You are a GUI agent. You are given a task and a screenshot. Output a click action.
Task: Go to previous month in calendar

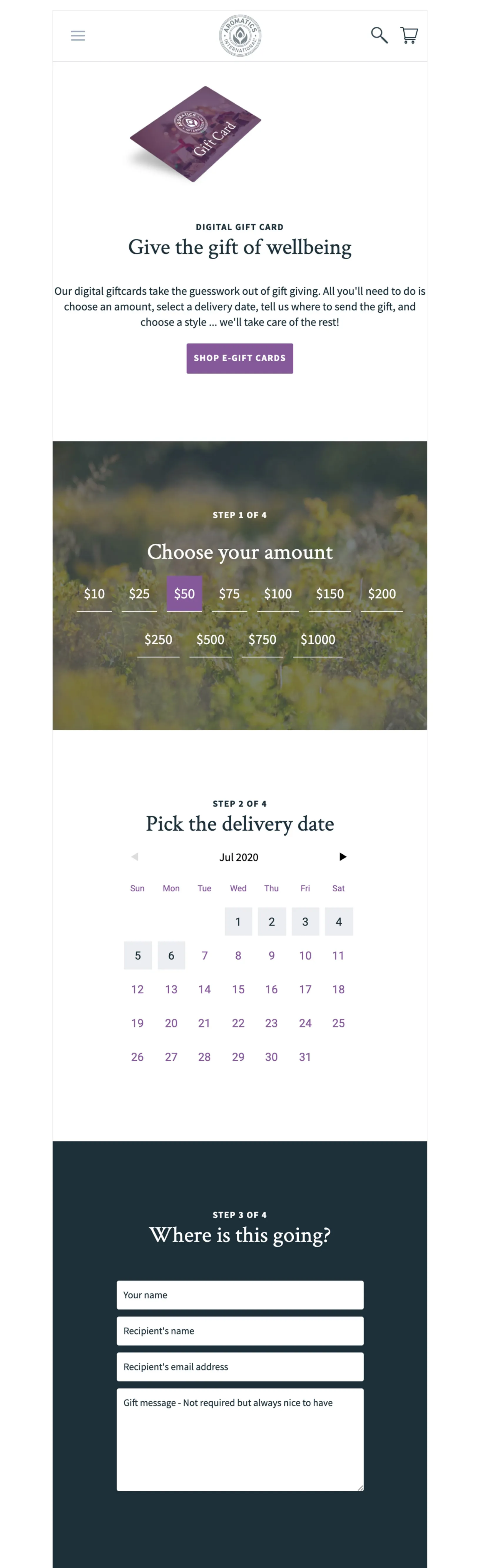(x=135, y=857)
